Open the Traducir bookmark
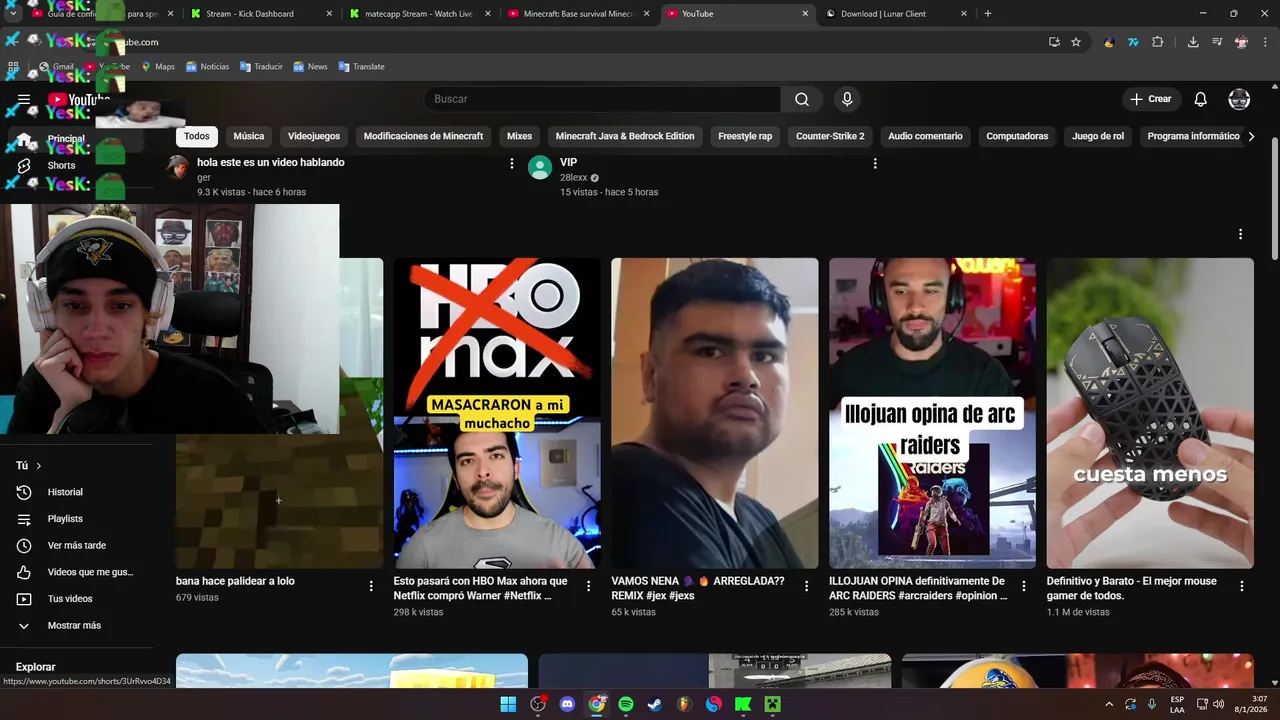 point(261,66)
